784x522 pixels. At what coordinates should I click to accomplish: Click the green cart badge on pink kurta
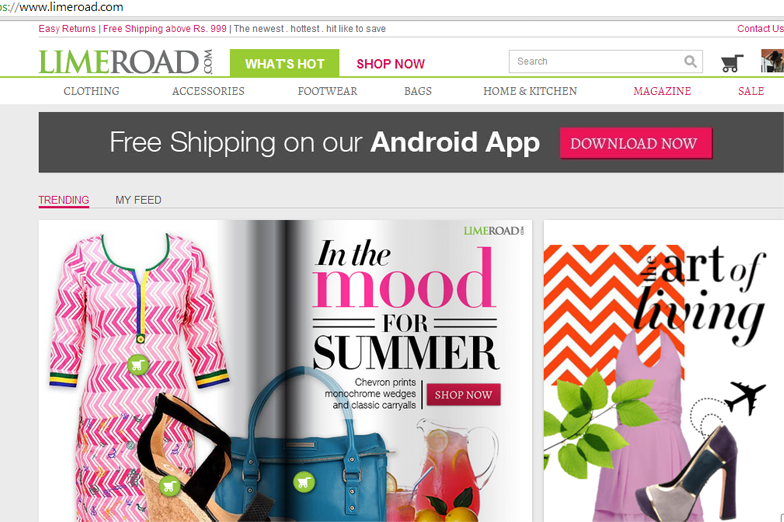point(138,364)
